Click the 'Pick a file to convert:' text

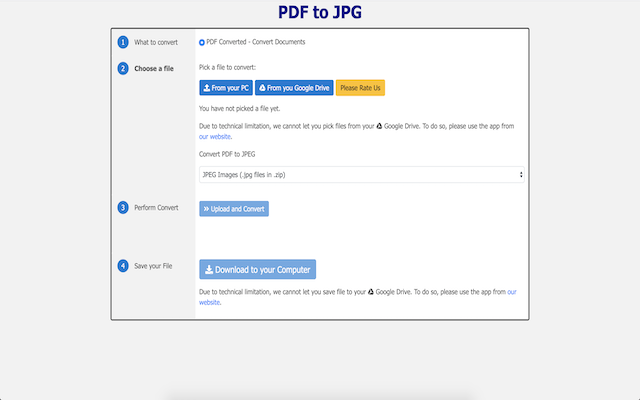(227, 67)
